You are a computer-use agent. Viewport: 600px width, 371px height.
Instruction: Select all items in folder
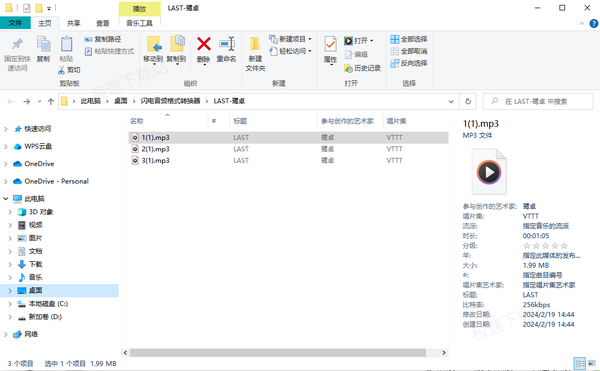(x=409, y=39)
